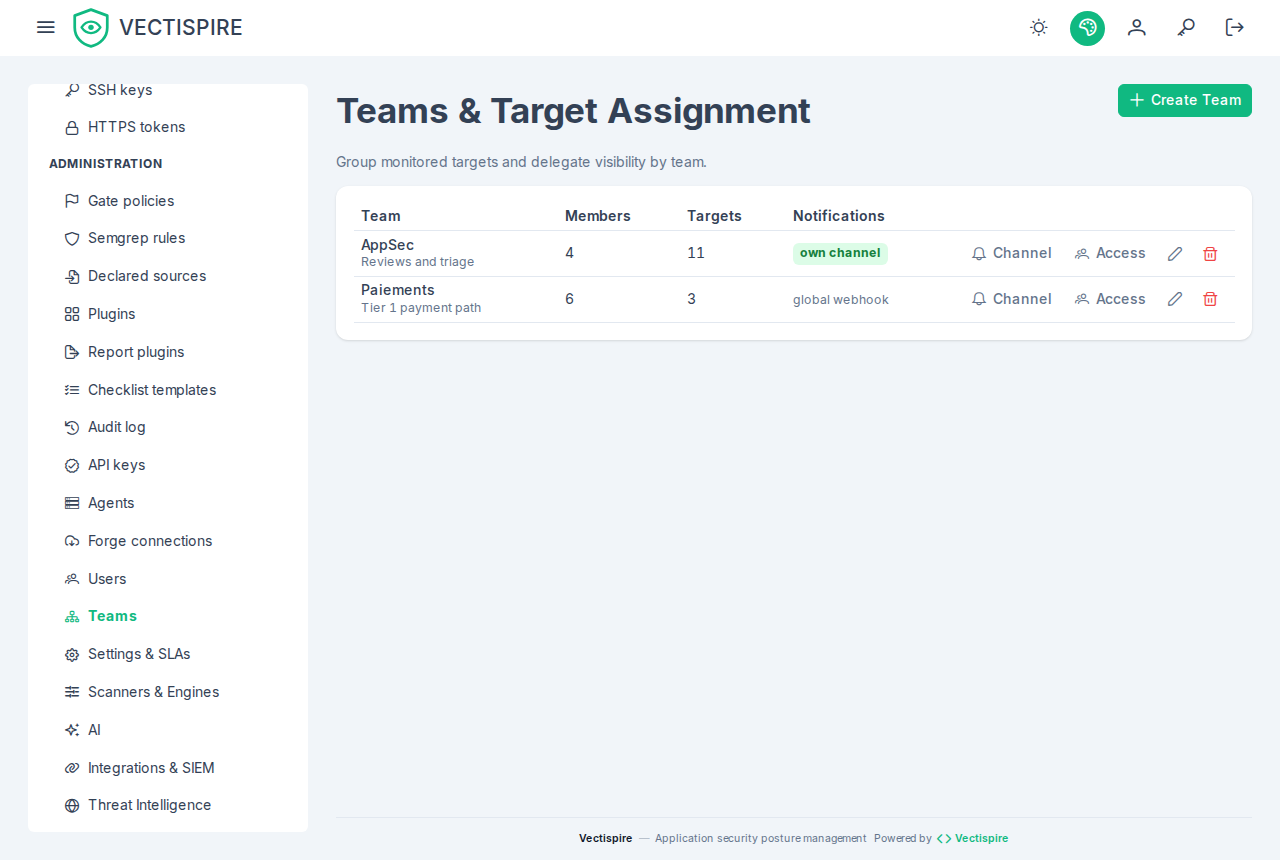Open Declared sources
Viewport: 1280px width, 860px height.
coord(168,276)
